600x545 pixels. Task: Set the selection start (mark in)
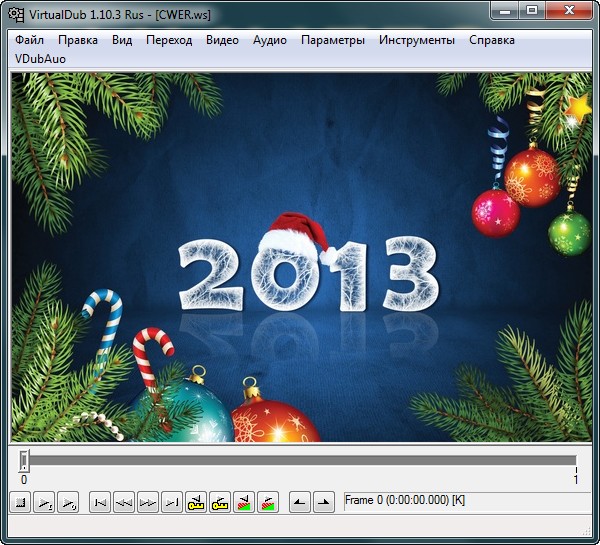tap(300, 502)
